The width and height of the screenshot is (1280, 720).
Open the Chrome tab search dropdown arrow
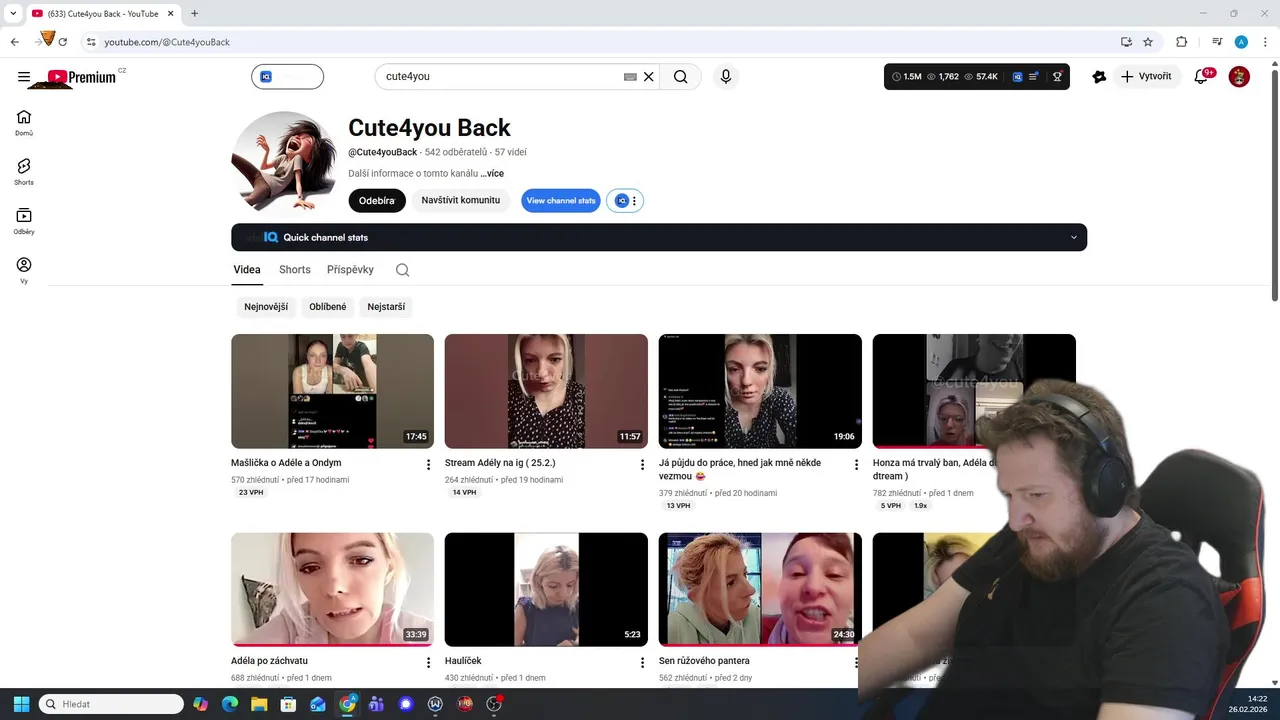(x=13, y=13)
